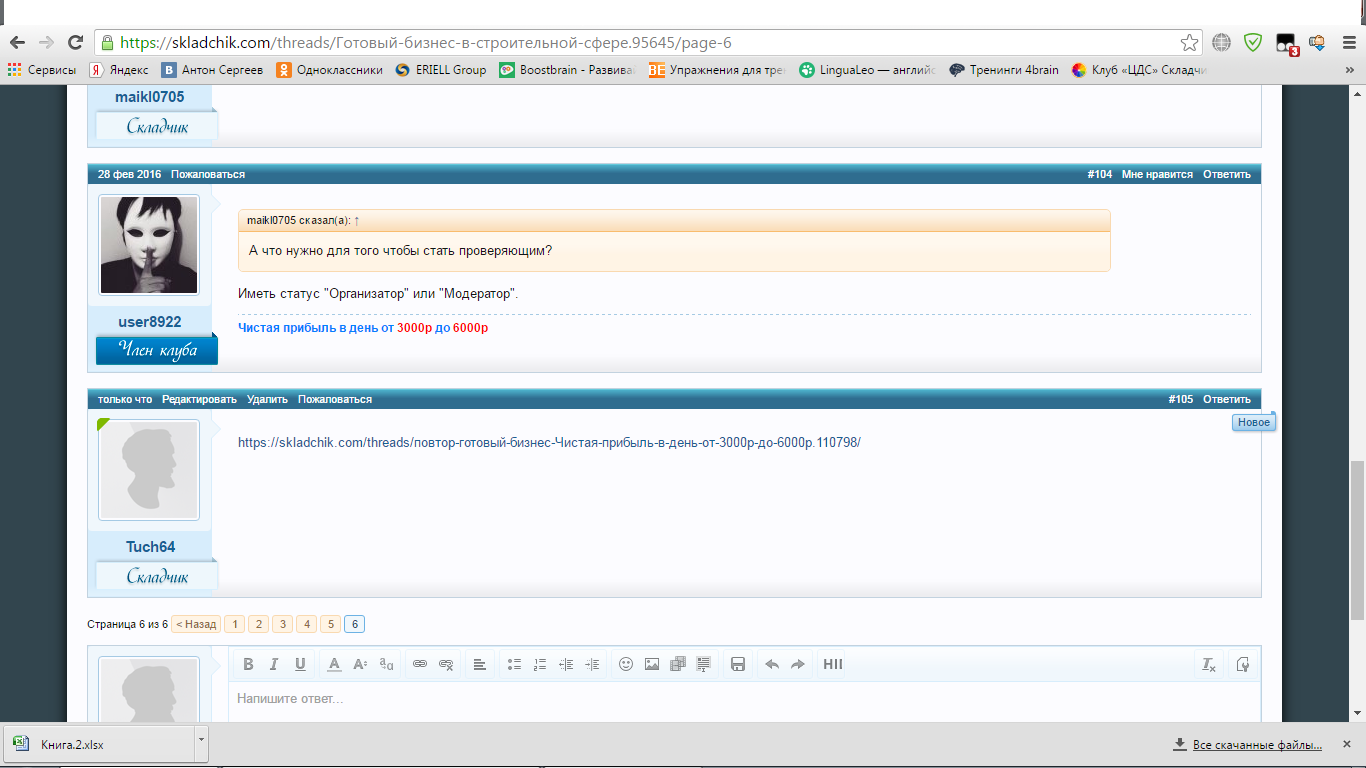
Task: Insert a numbered list
Action: 540,664
